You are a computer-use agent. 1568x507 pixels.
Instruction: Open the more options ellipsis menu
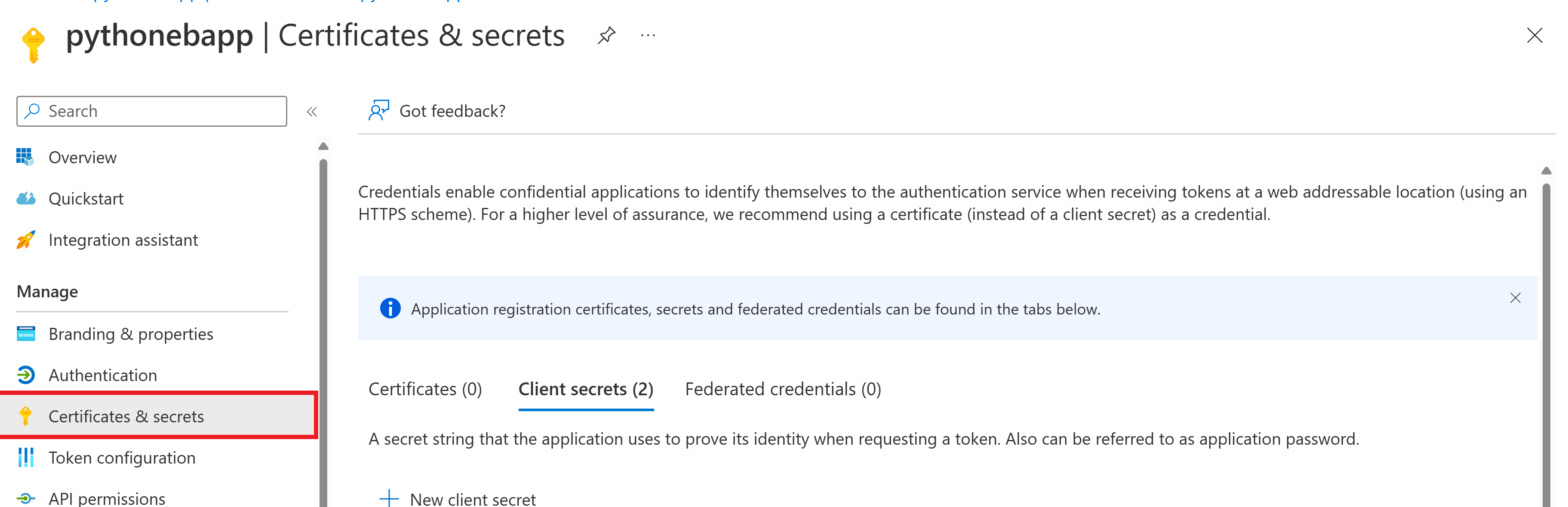coord(648,35)
